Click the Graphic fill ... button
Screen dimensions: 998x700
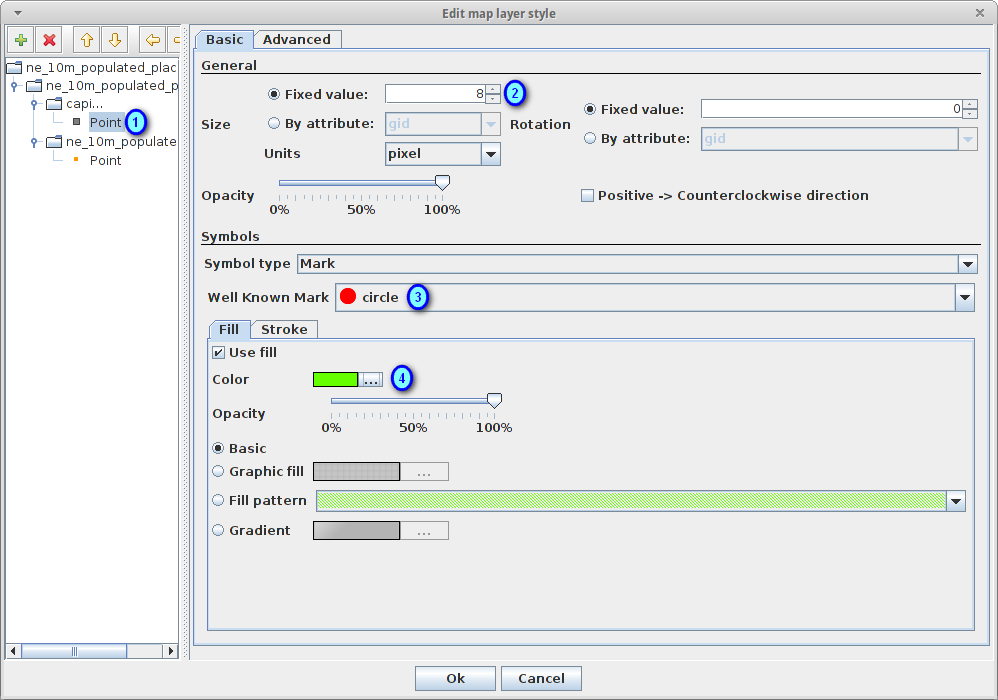[x=424, y=472]
